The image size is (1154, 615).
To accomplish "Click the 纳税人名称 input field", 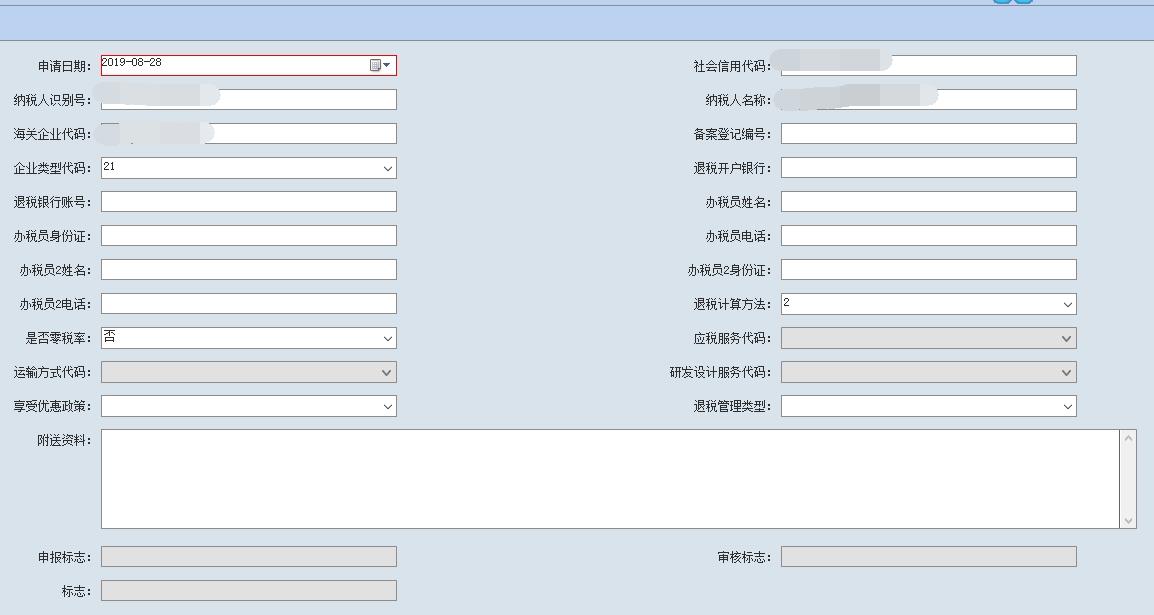I will tap(929, 99).
